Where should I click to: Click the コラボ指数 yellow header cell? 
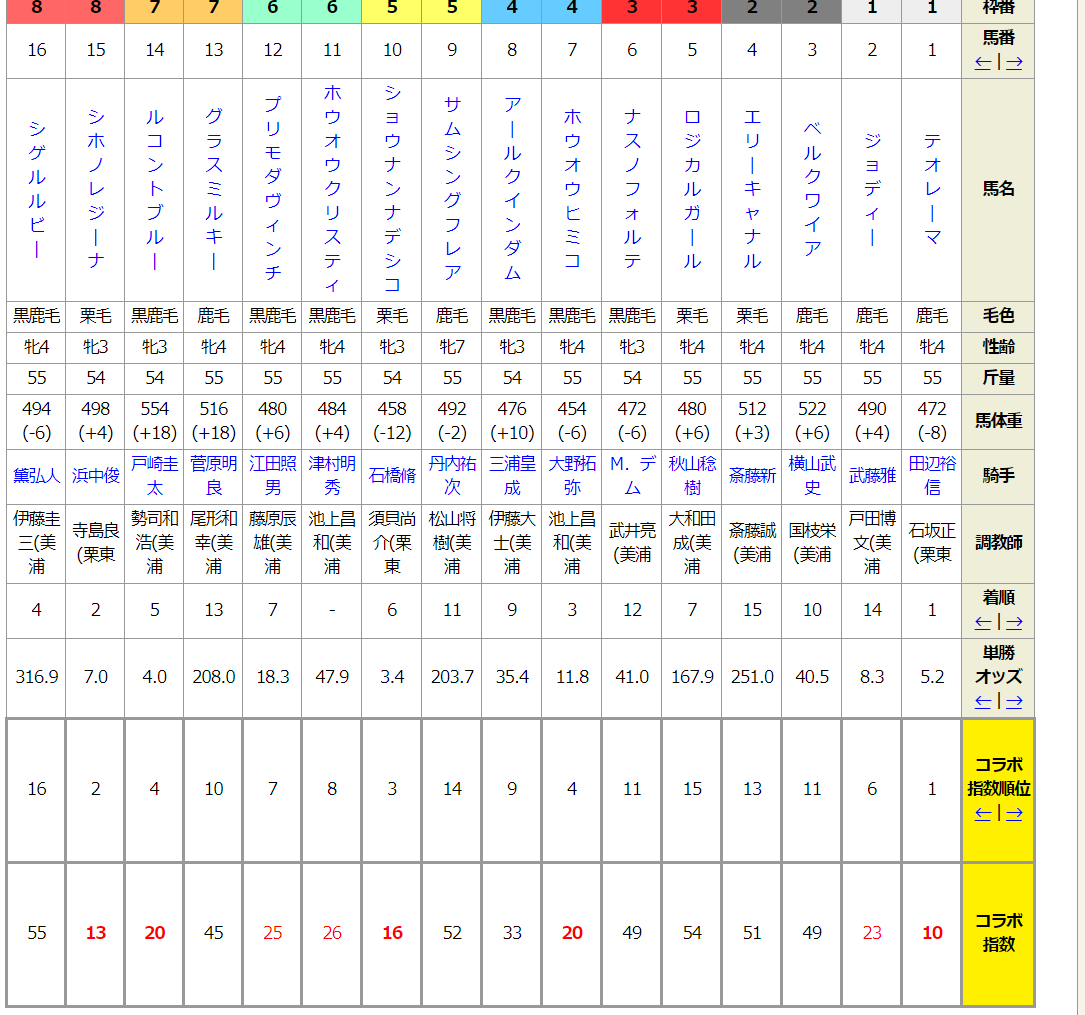tap(998, 933)
